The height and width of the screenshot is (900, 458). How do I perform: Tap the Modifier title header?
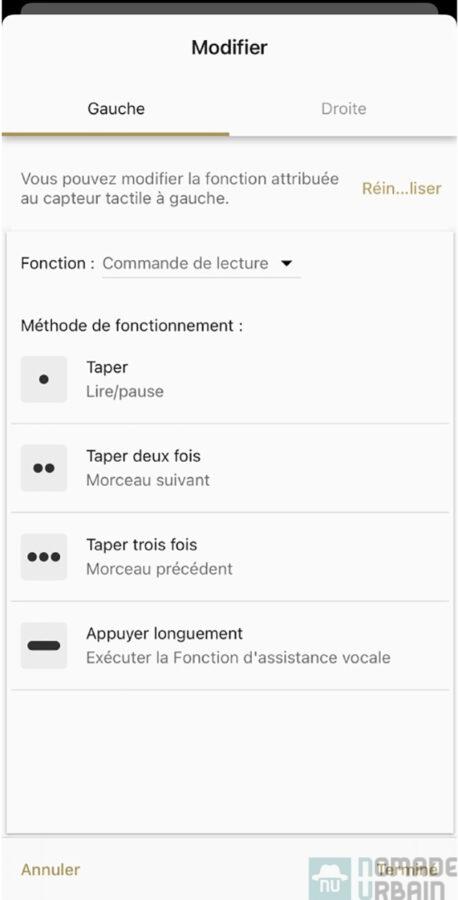pyautogui.click(x=230, y=47)
